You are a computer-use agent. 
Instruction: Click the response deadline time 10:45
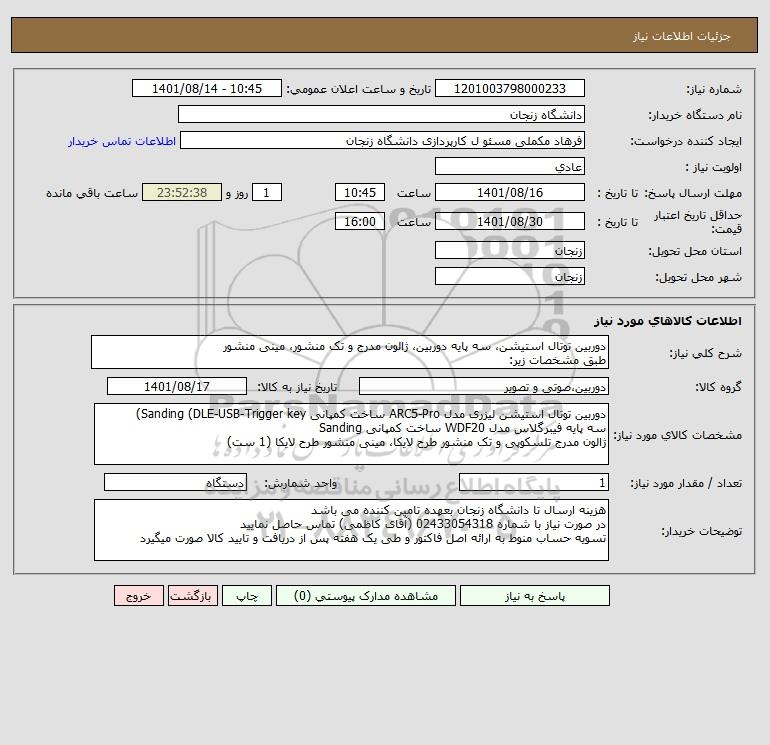pos(360,193)
